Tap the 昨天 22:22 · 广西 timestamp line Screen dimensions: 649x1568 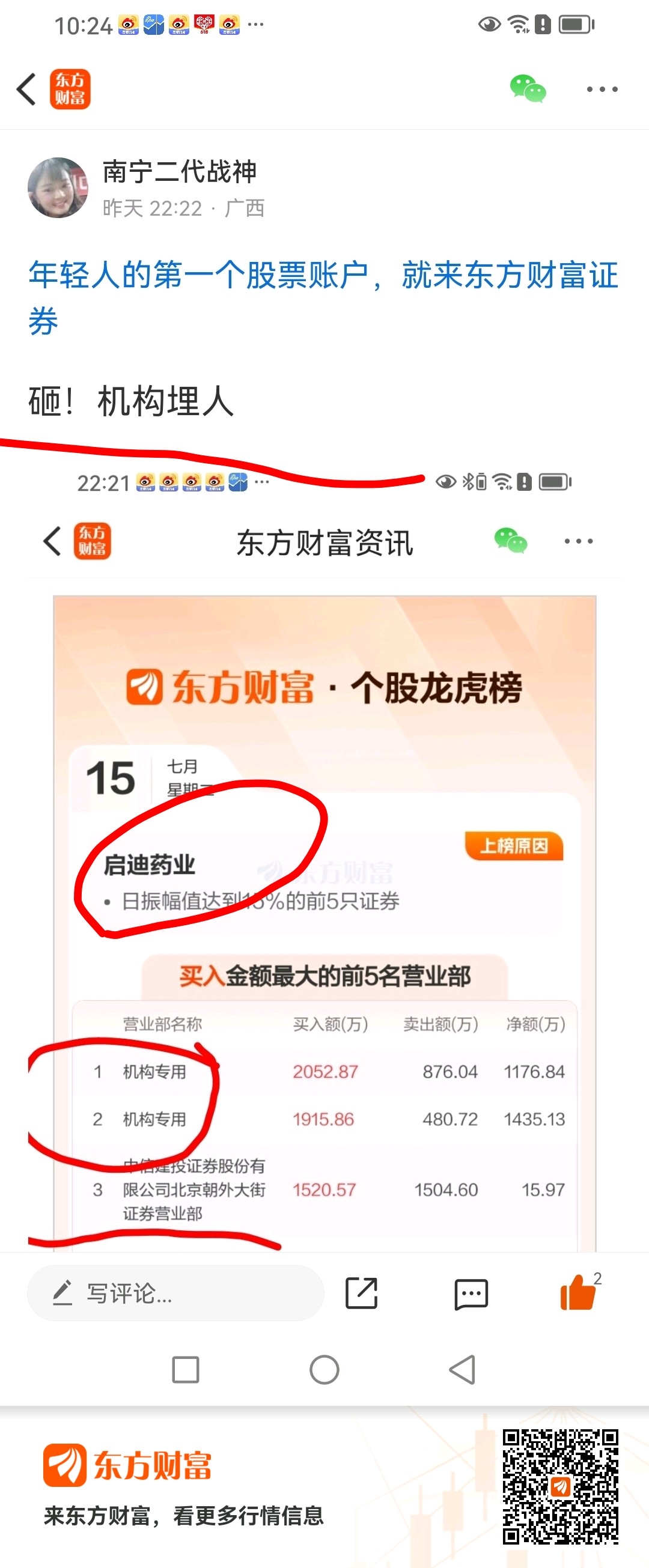pos(183,208)
